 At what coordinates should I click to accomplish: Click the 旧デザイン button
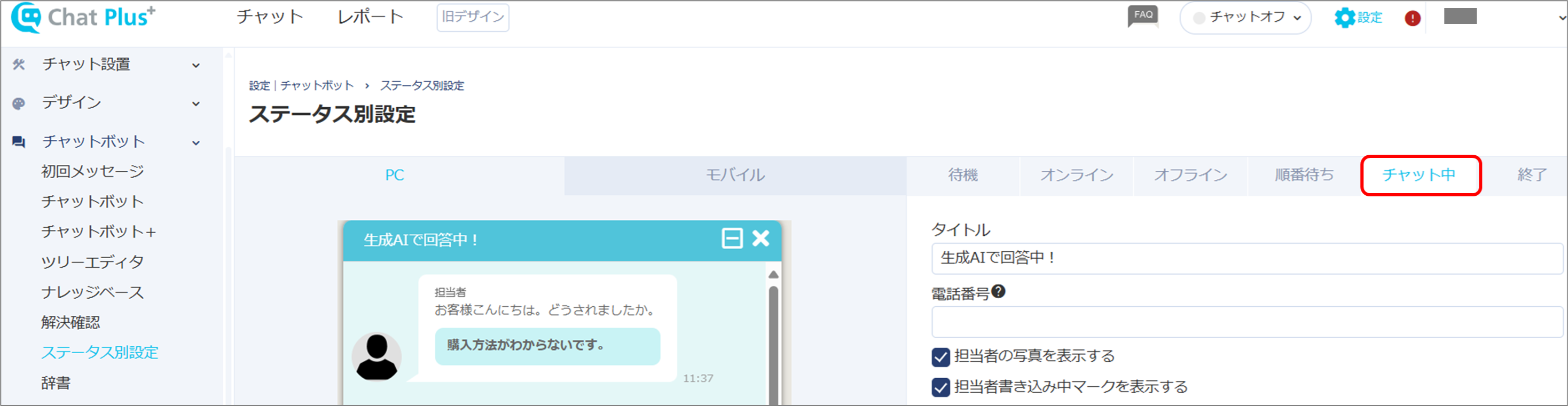473,17
